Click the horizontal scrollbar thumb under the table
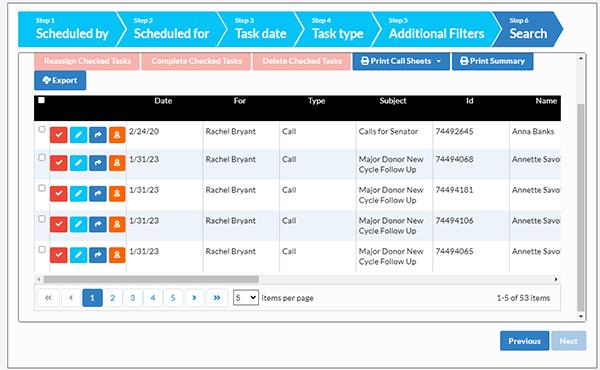 point(151,279)
